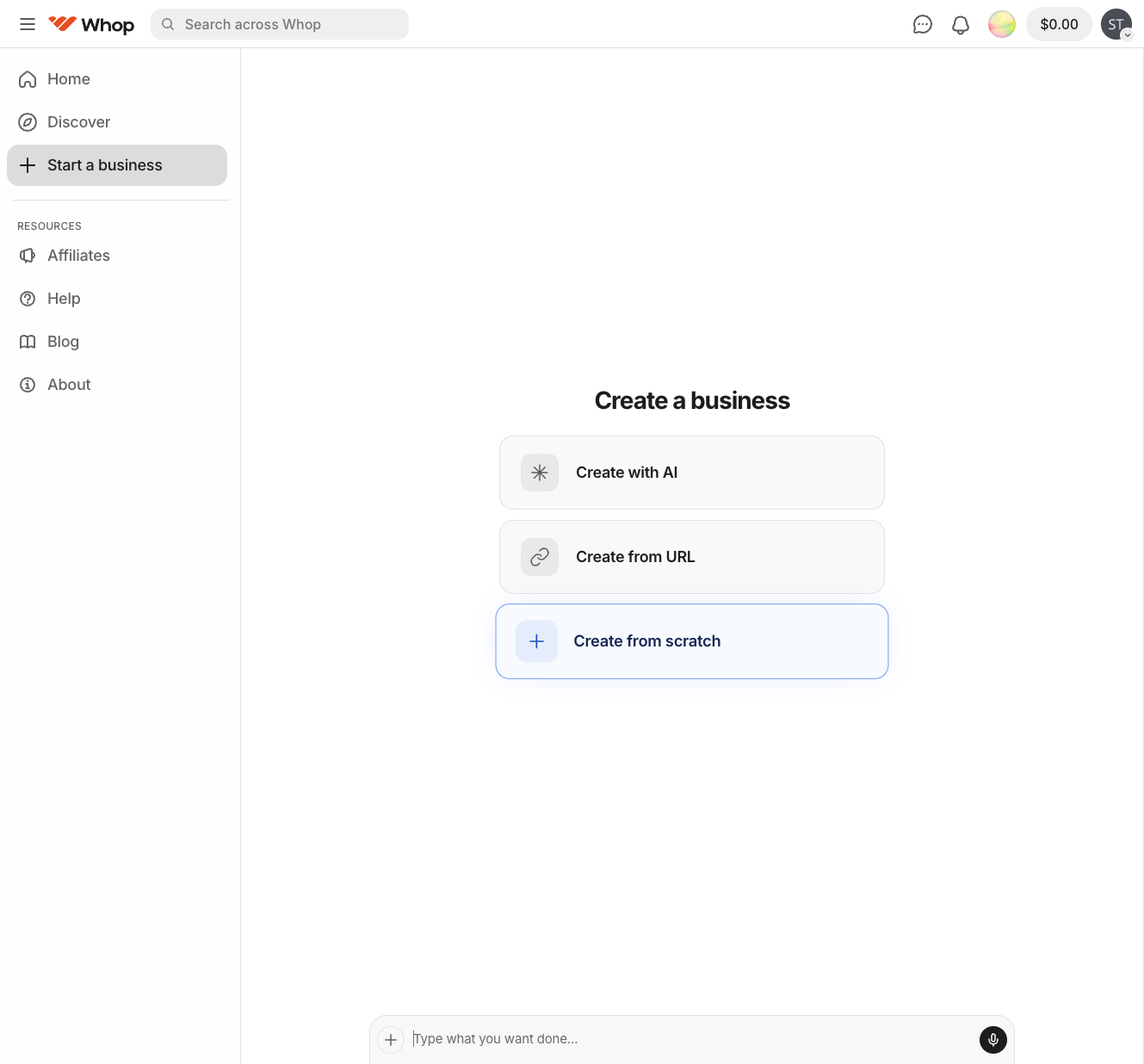Viewport: 1144px width, 1064px height.
Task: Click the plus icon beside Start a business
Action: point(28,165)
